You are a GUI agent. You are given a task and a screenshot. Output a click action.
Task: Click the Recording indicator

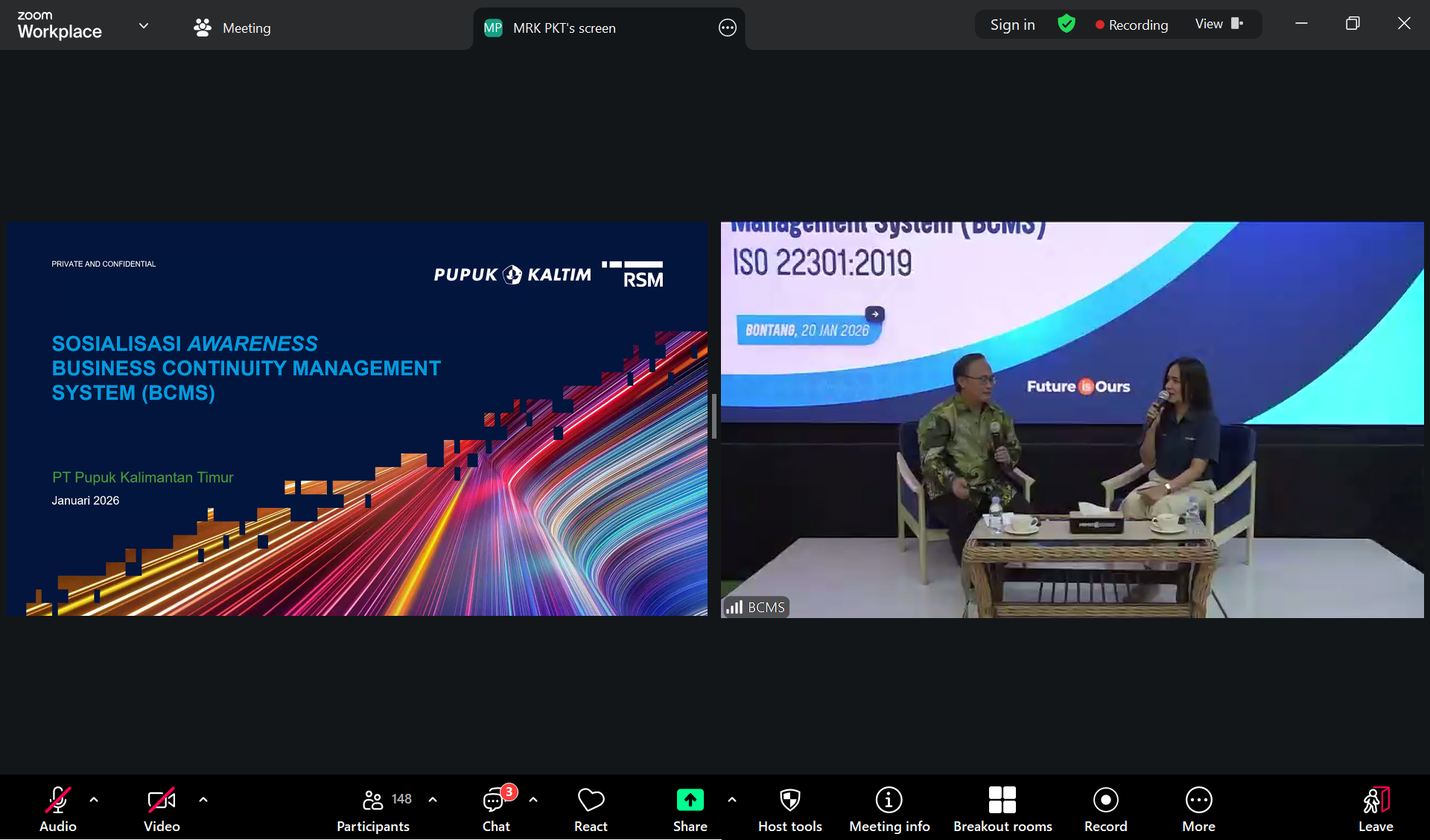tap(1131, 25)
